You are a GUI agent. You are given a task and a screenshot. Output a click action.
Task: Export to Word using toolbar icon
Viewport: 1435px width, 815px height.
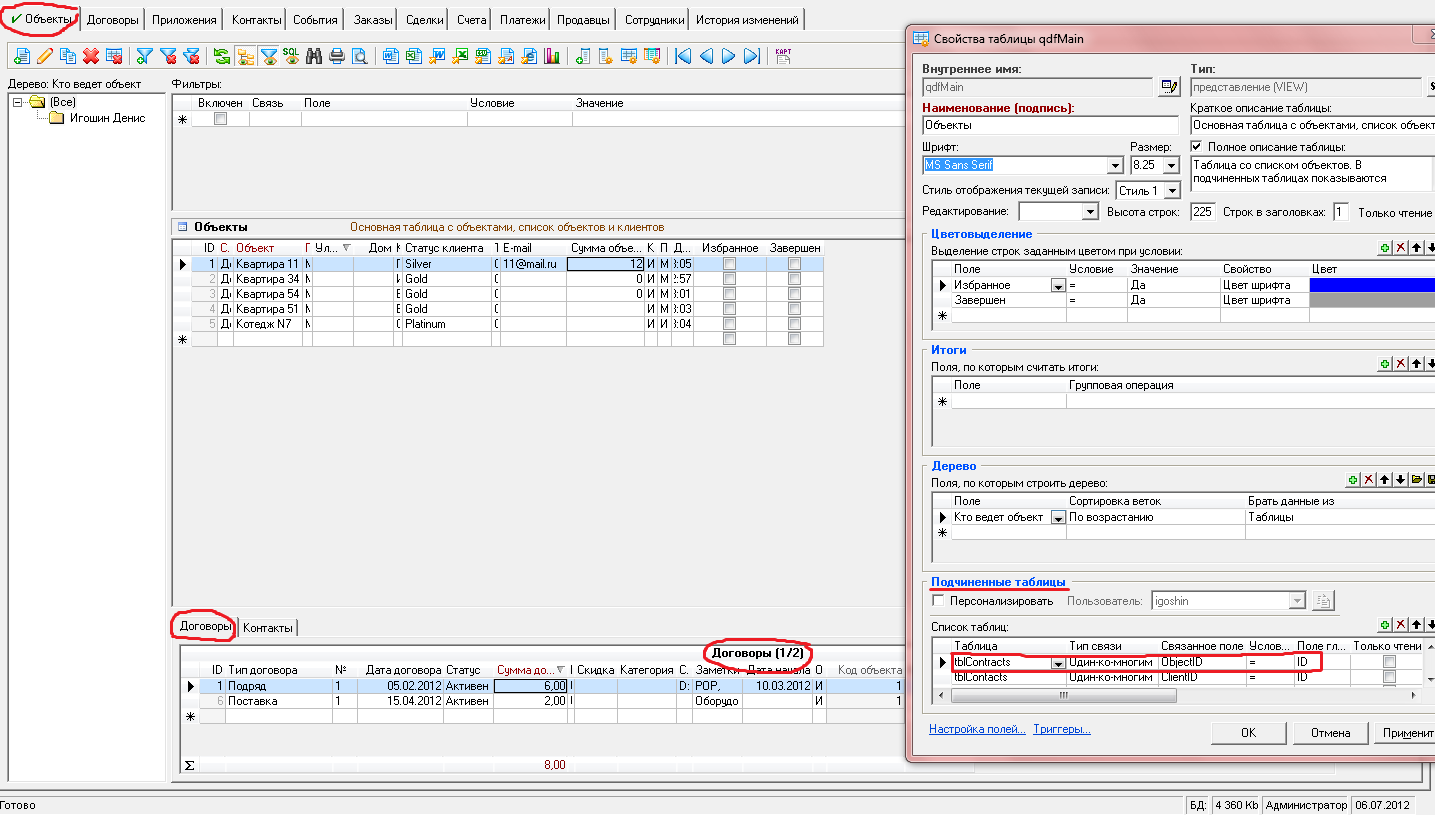pos(391,56)
